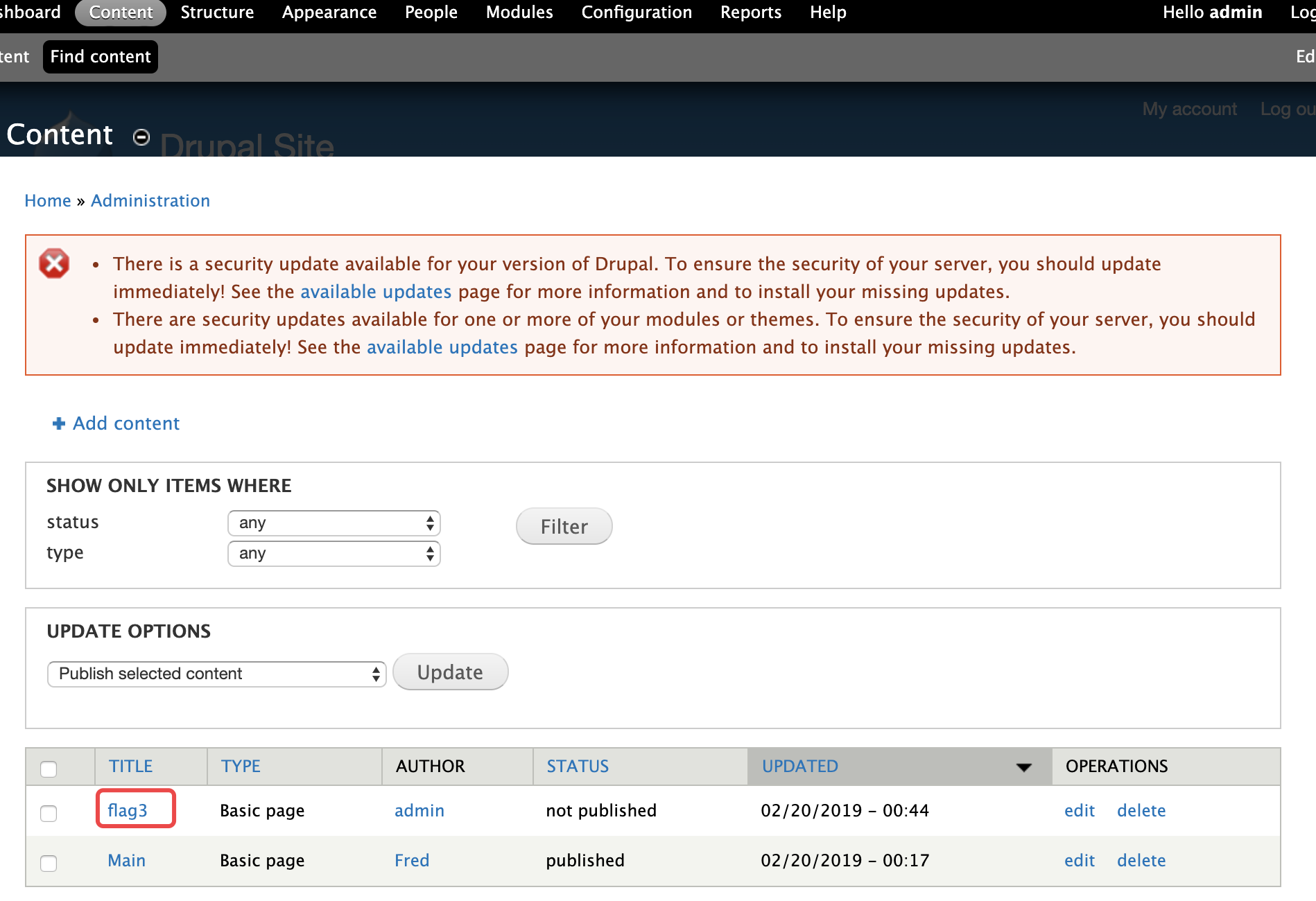The width and height of the screenshot is (1316, 901).
Task: Open the Modules menu
Action: (x=519, y=12)
